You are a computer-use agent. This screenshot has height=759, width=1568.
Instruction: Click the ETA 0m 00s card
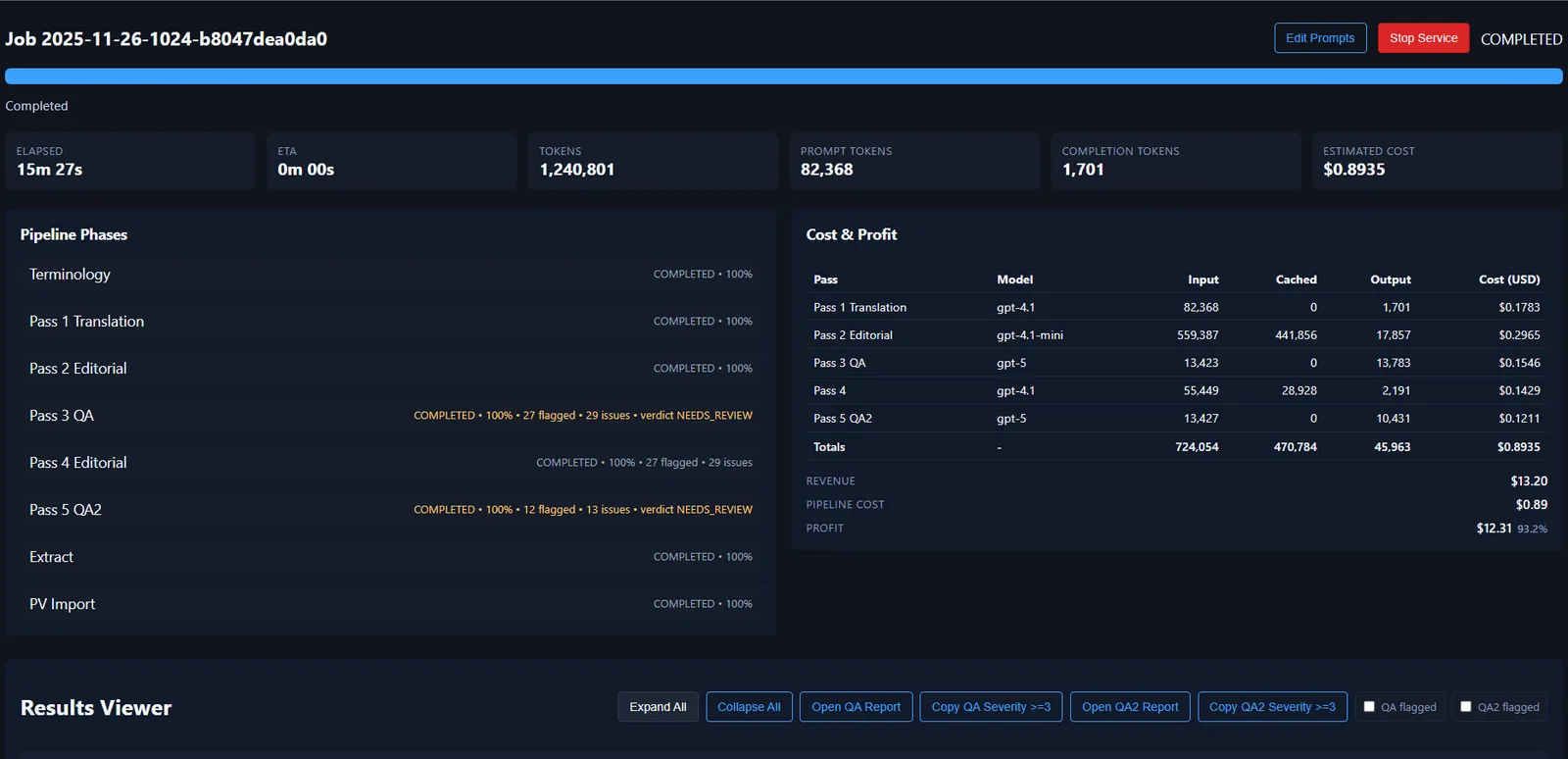[x=392, y=161]
